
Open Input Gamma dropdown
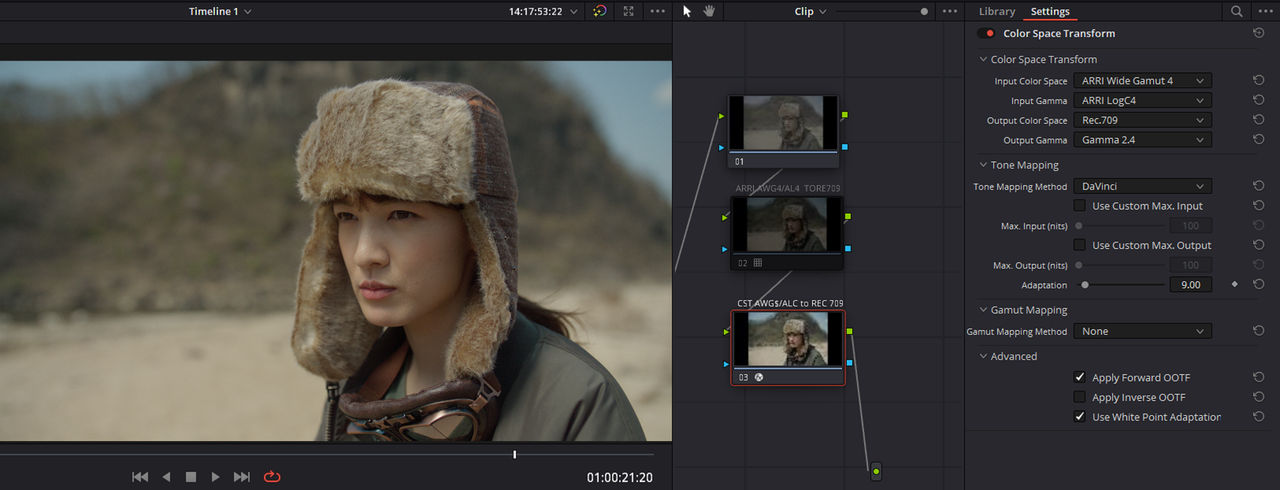point(1142,101)
